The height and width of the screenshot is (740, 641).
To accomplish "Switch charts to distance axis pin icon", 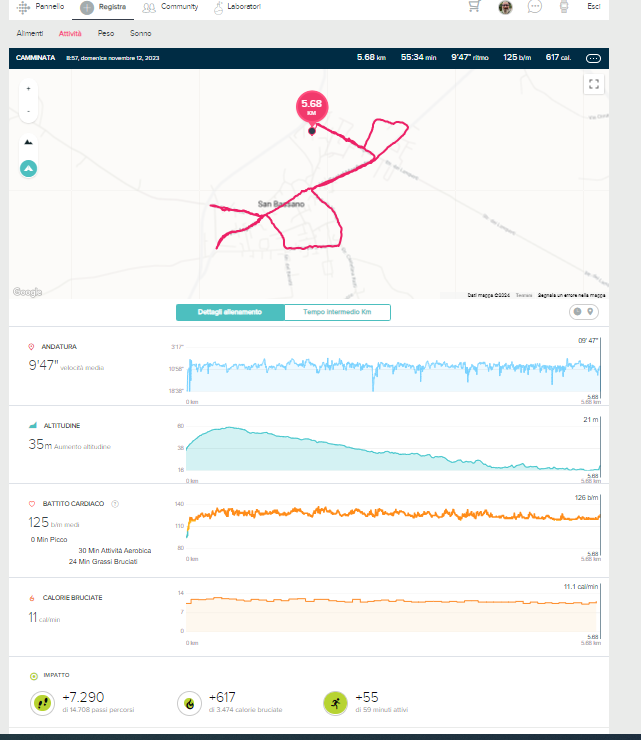I will [x=590, y=311].
